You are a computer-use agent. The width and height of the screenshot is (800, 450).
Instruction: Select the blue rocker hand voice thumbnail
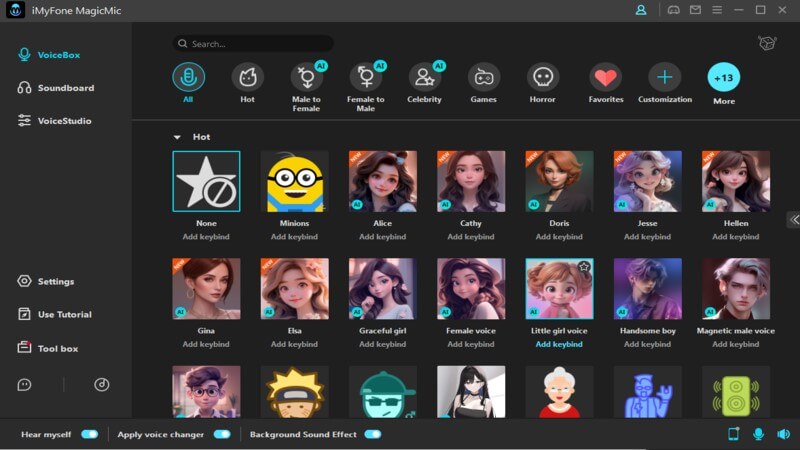[647, 392]
